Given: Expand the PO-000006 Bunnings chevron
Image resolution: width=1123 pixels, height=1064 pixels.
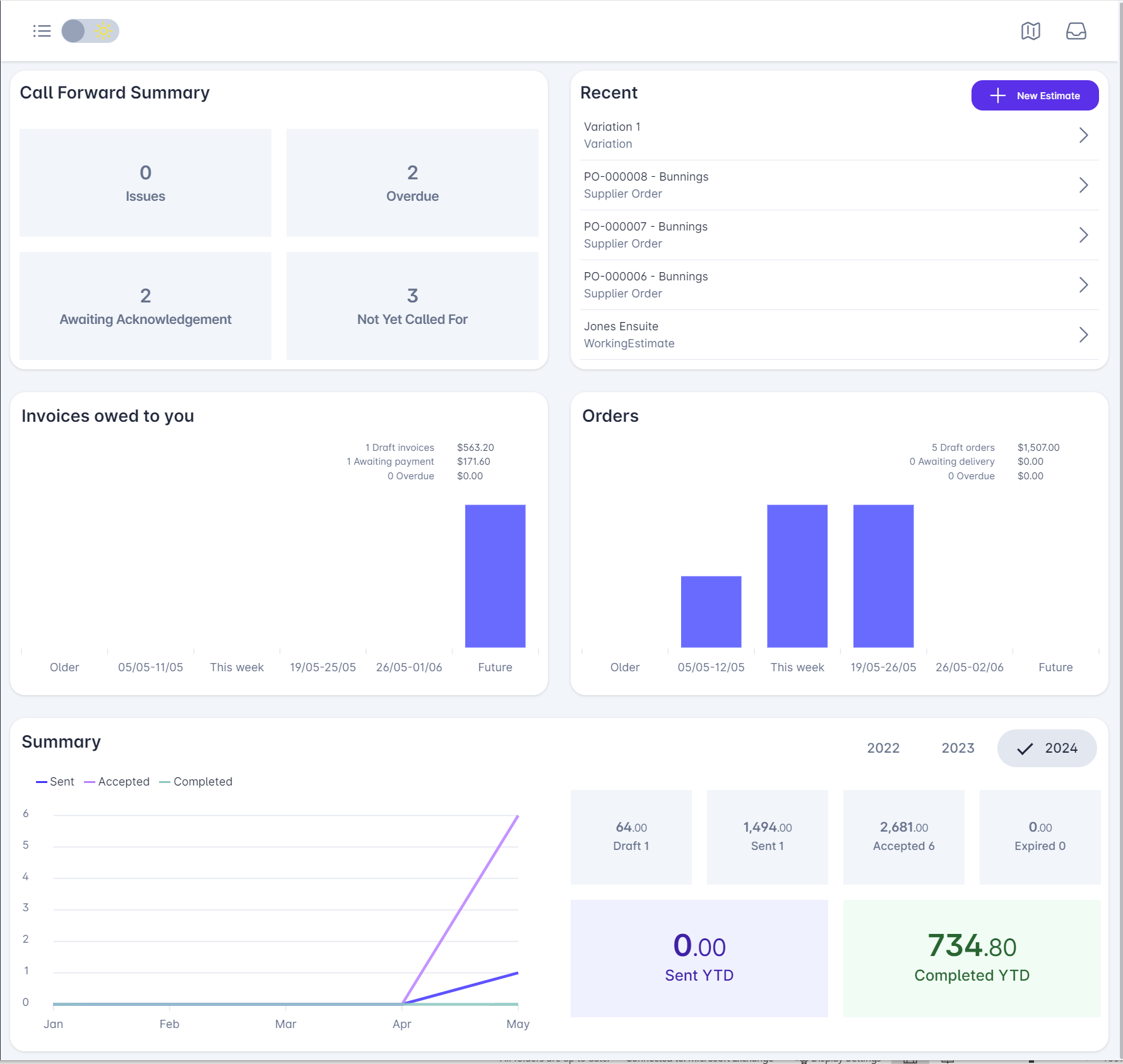Looking at the screenshot, I should pyautogui.click(x=1083, y=285).
